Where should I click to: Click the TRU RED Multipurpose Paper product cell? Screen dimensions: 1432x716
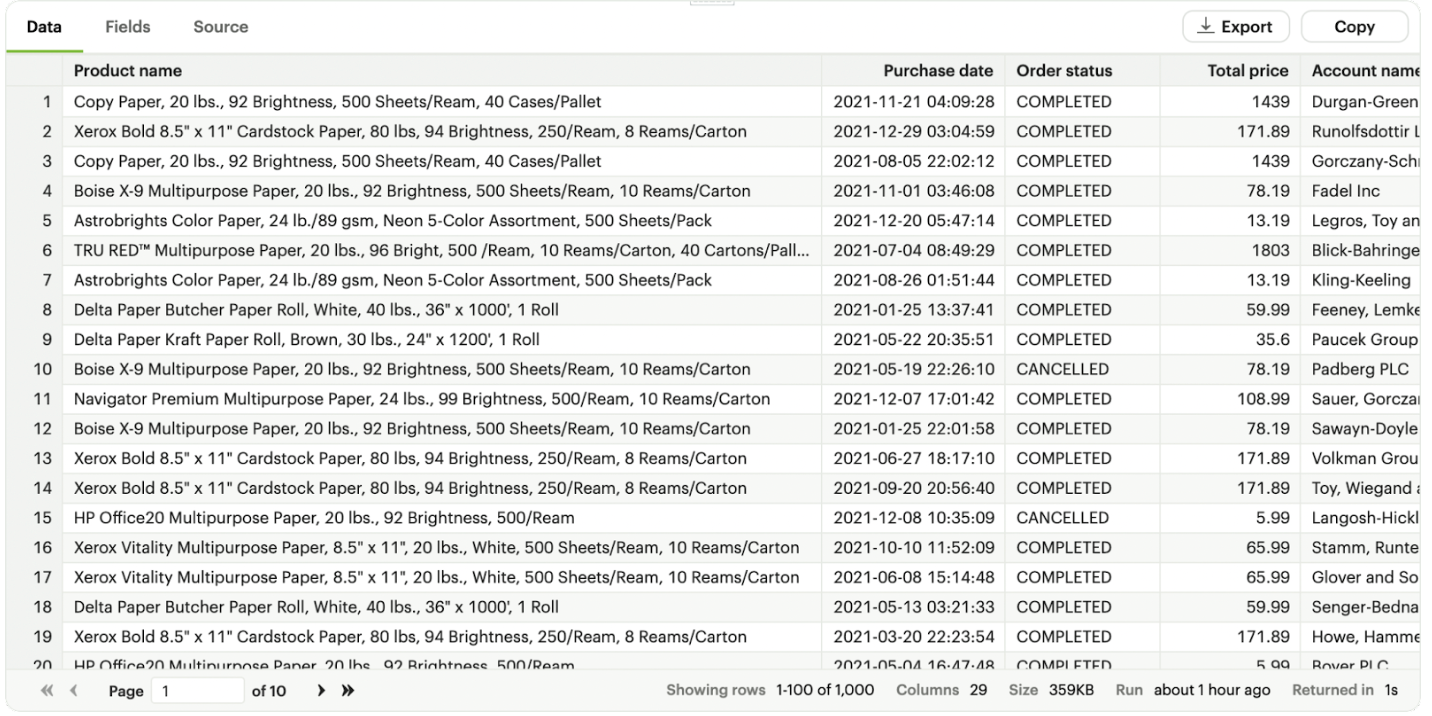(x=443, y=250)
